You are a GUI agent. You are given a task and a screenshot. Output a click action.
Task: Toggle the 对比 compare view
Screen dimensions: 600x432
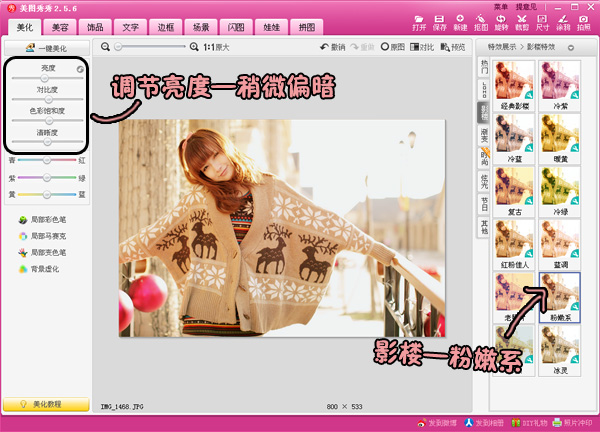(421, 47)
